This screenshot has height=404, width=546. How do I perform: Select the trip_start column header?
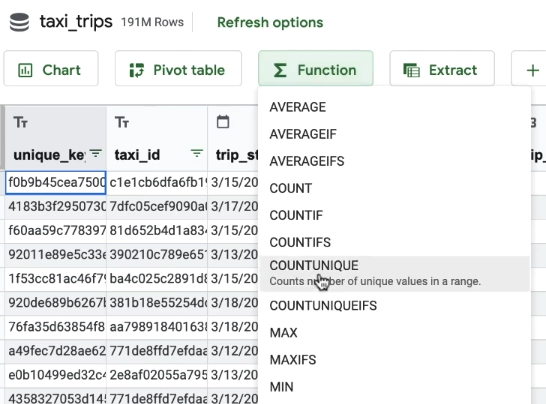pyautogui.click(x=233, y=138)
